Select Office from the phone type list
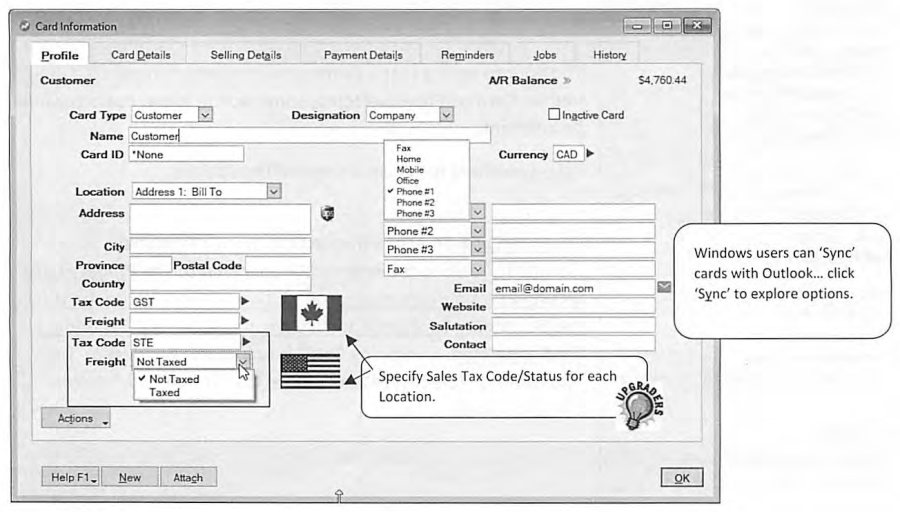This screenshot has height=512, width=900. coord(408,180)
